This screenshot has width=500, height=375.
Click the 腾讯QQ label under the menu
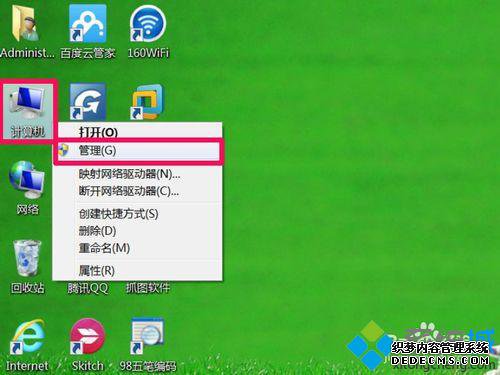click(88, 288)
